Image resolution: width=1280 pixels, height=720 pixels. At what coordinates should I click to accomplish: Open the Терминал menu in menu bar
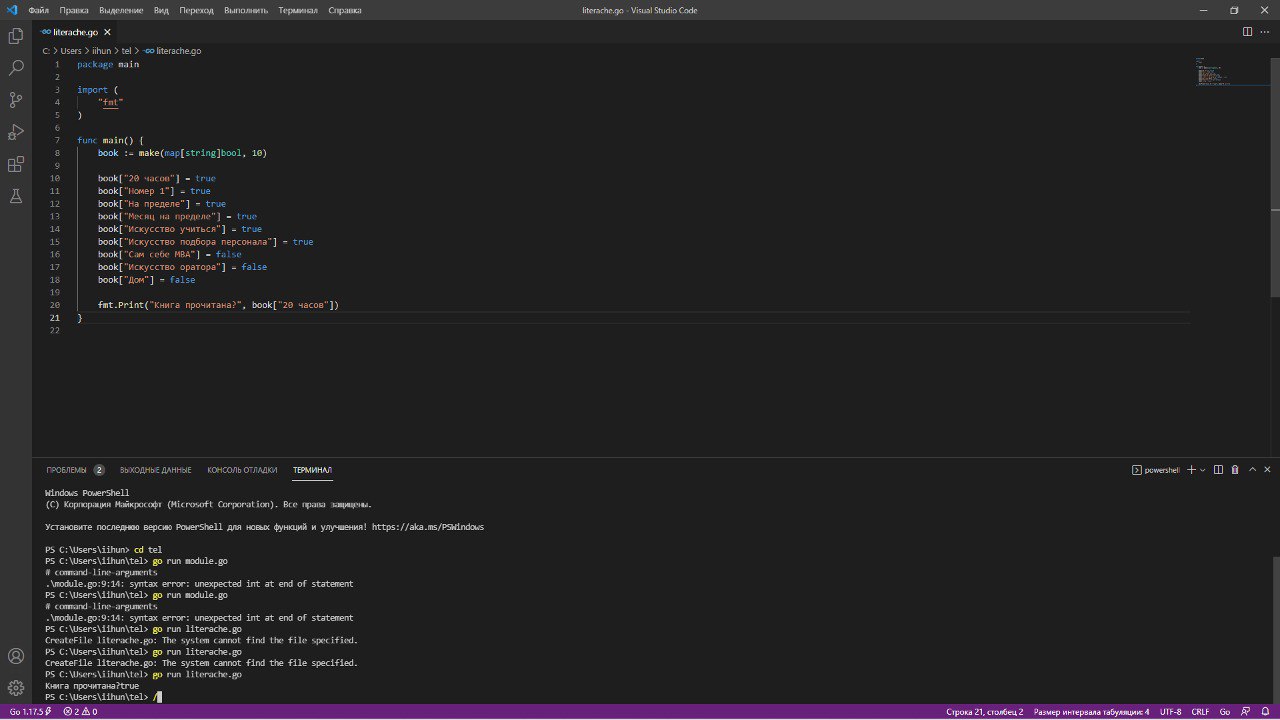(298, 10)
